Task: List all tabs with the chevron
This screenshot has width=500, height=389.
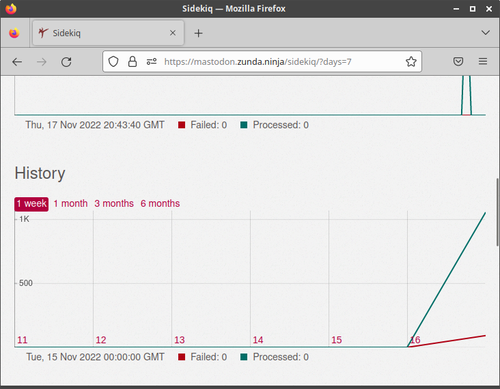Action: pyautogui.click(x=486, y=33)
